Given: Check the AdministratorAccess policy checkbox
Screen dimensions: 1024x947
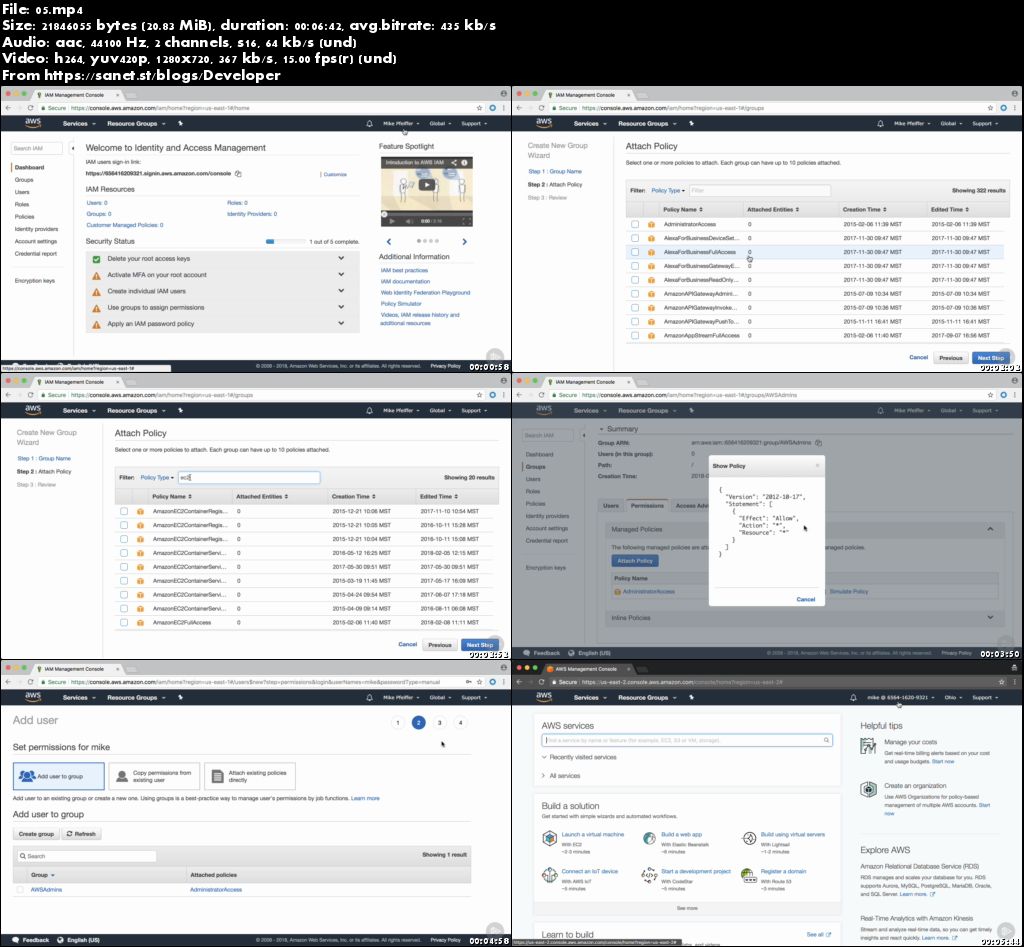Looking at the screenshot, I should 635,224.
